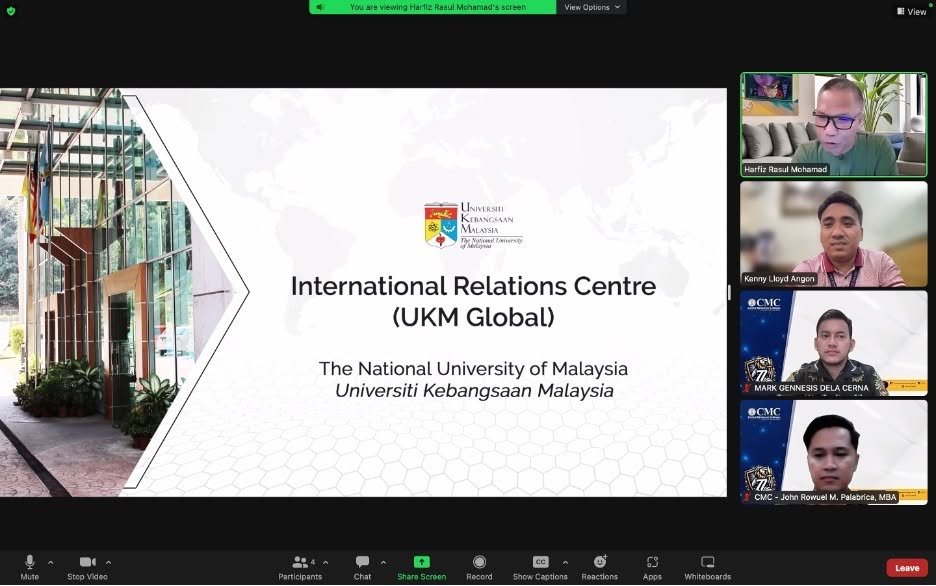Select Harfiz Rasul Mohamad's video tile
This screenshot has width=936, height=586.
834,125
